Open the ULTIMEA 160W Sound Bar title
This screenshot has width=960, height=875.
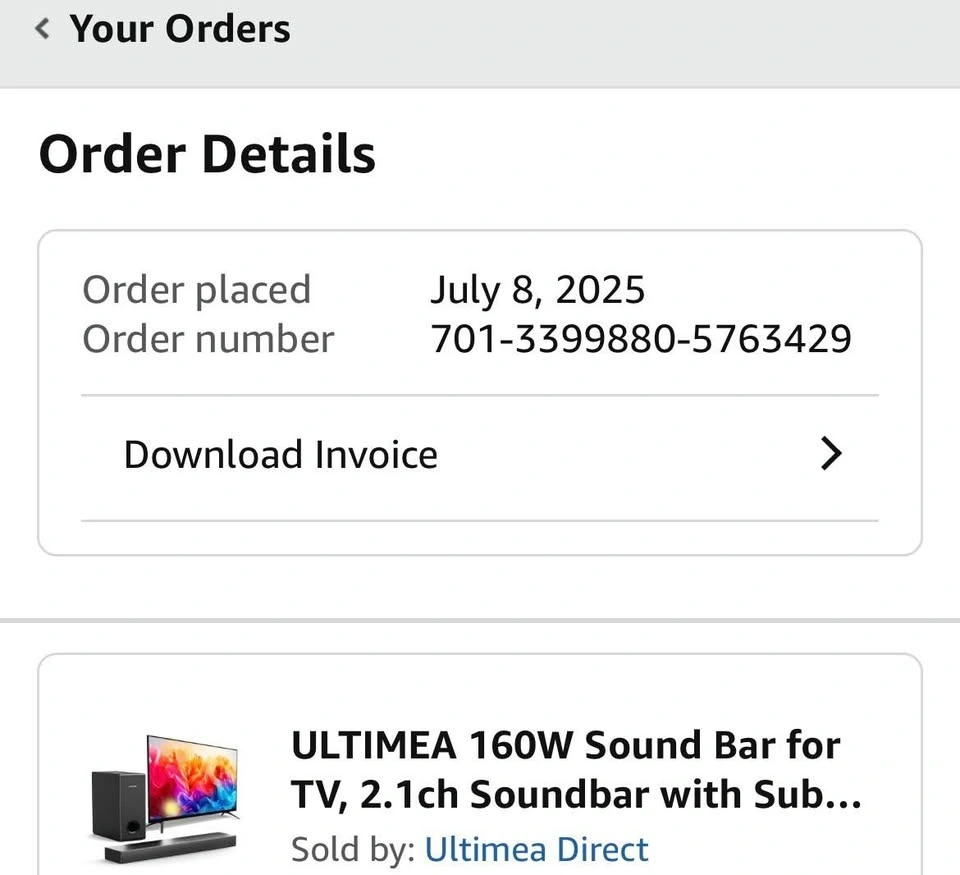pos(565,745)
